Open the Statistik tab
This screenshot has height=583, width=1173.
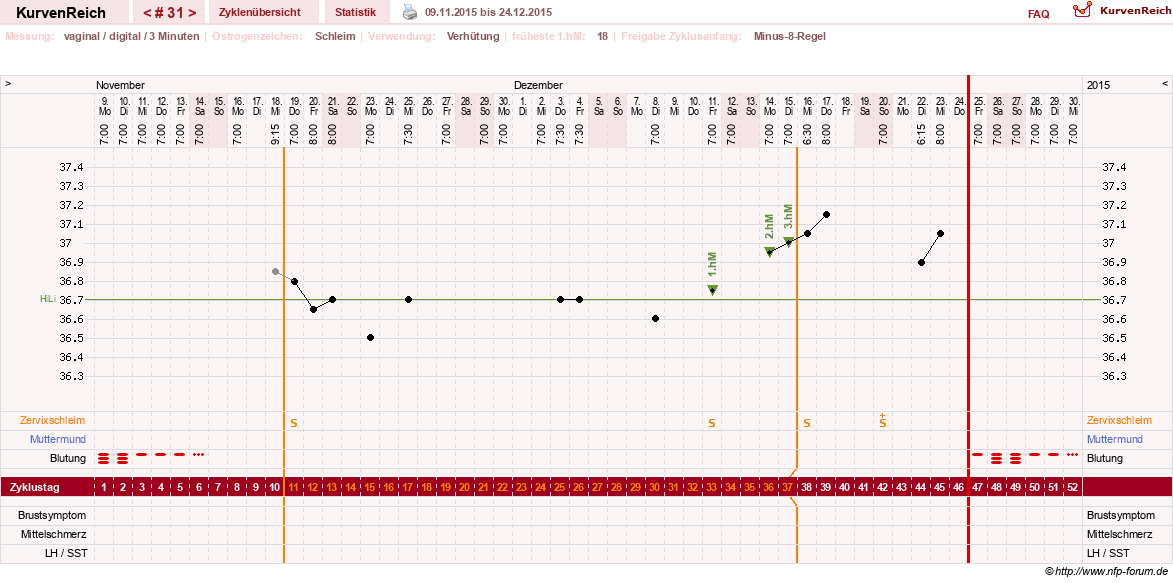point(355,13)
